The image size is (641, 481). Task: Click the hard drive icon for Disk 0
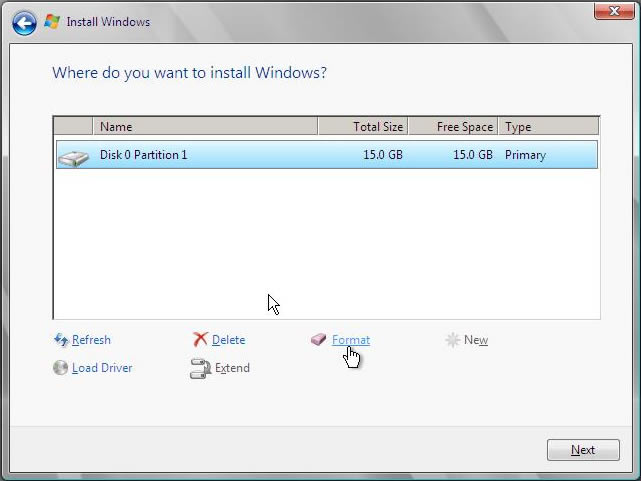[72, 156]
